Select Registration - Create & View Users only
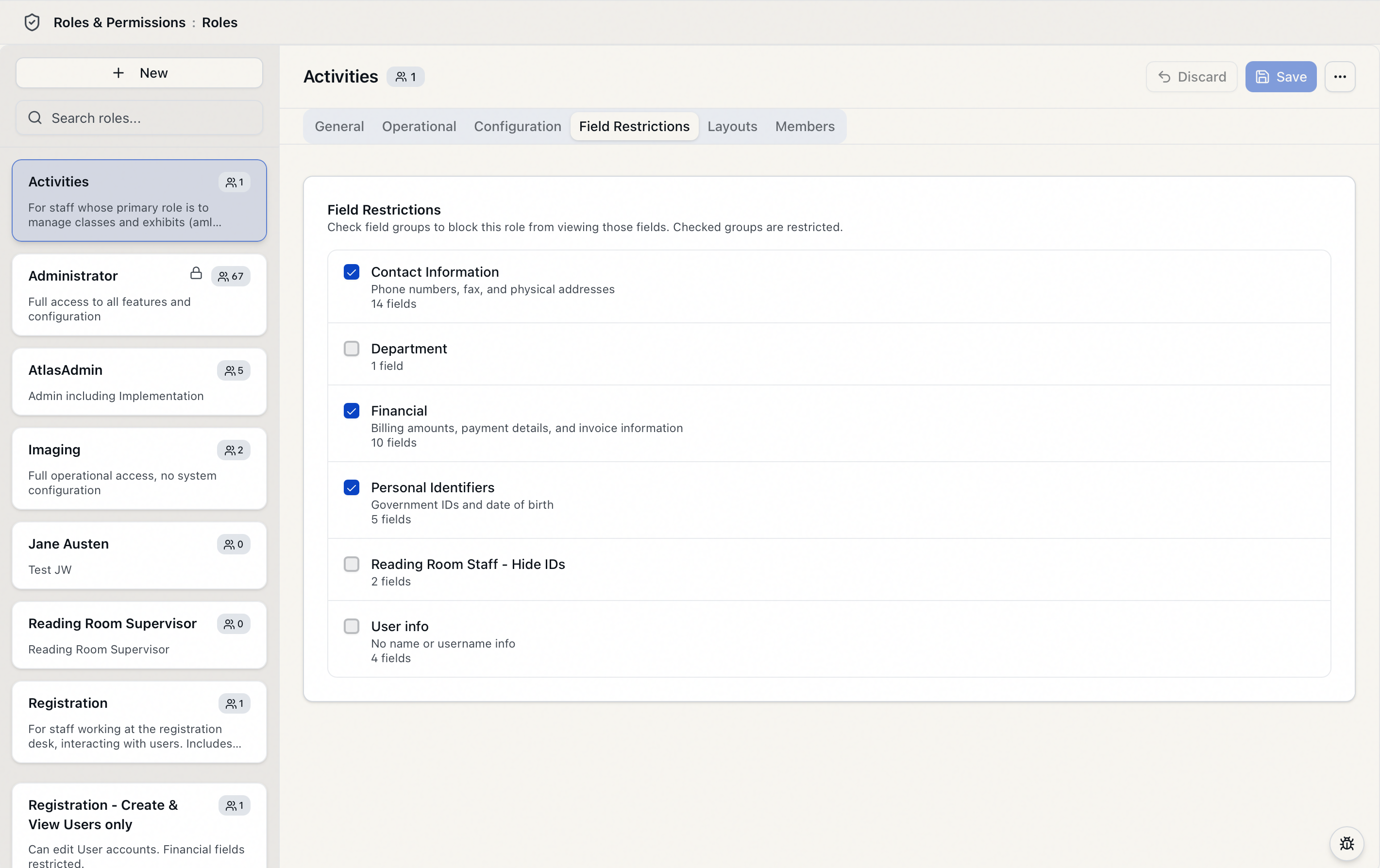Image resolution: width=1380 pixels, height=868 pixels. pyautogui.click(x=139, y=826)
